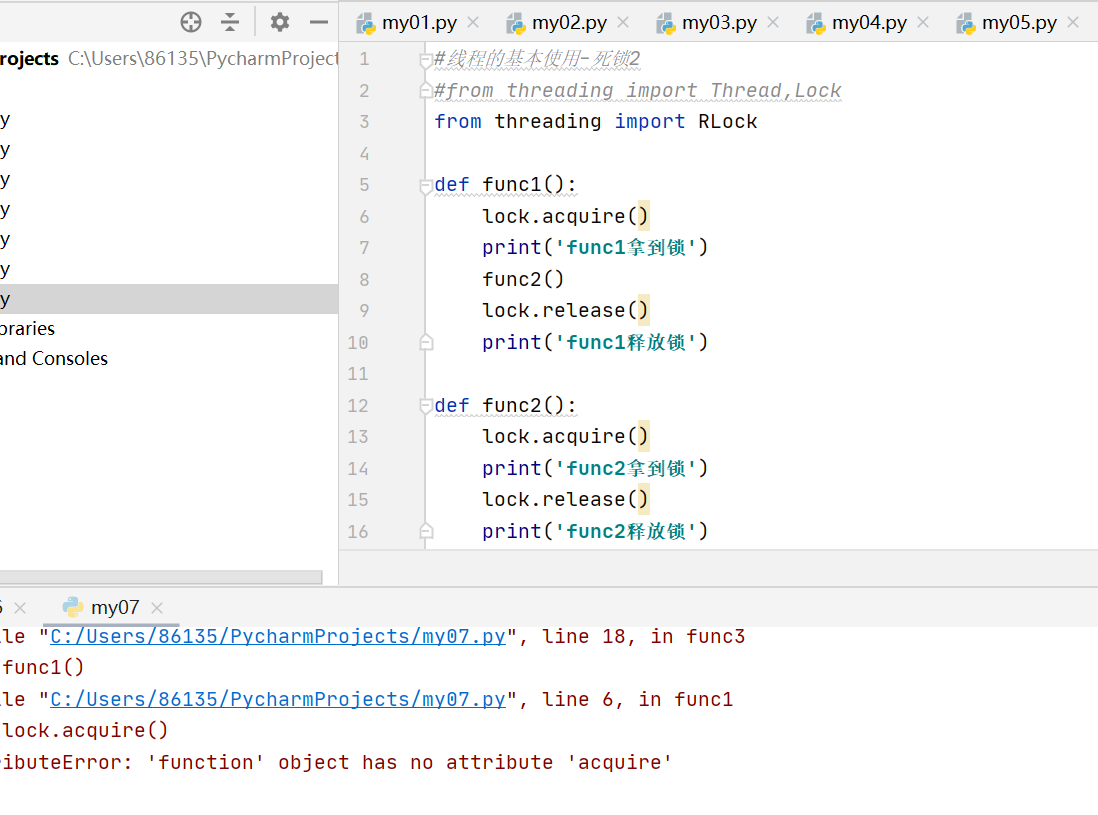Switch to the my04.py editor tab

coord(869,23)
